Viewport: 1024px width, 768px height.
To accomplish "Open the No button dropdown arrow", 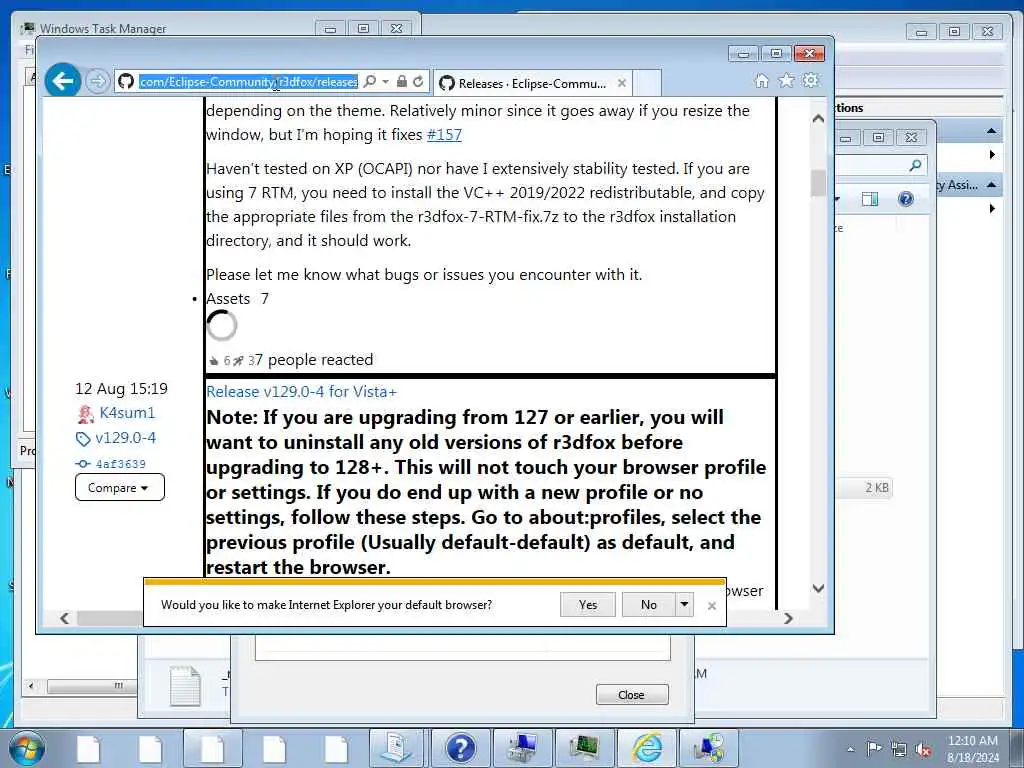I will click(684, 605).
